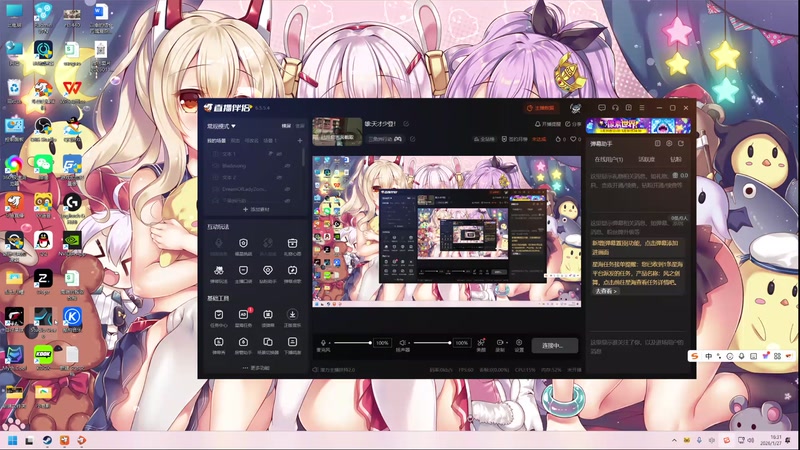Click the 连接中... button
The width and height of the screenshot is (800, 450).
(x=555, y=345)
